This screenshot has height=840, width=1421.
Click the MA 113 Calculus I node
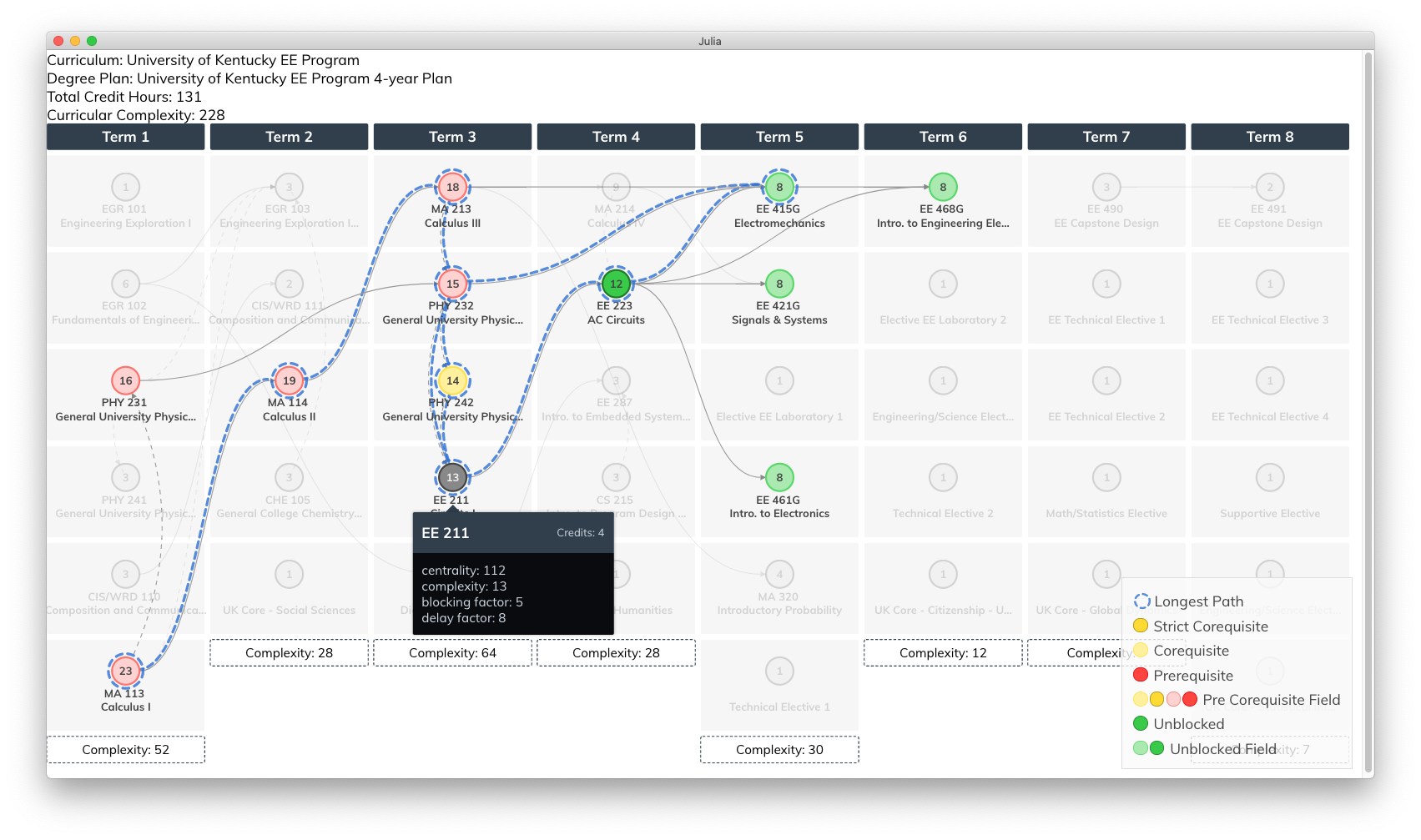point(125,671)
